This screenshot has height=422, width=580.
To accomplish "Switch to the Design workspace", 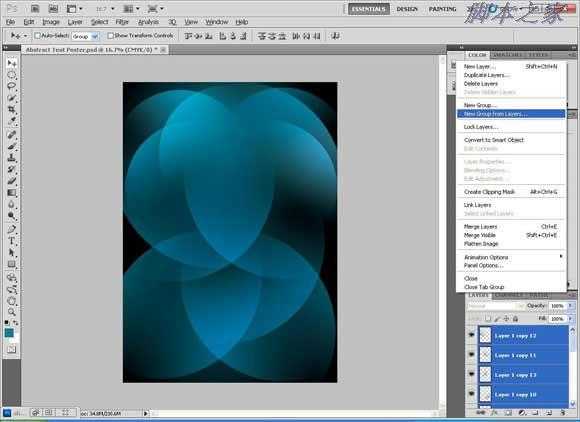I will (407, 9).
